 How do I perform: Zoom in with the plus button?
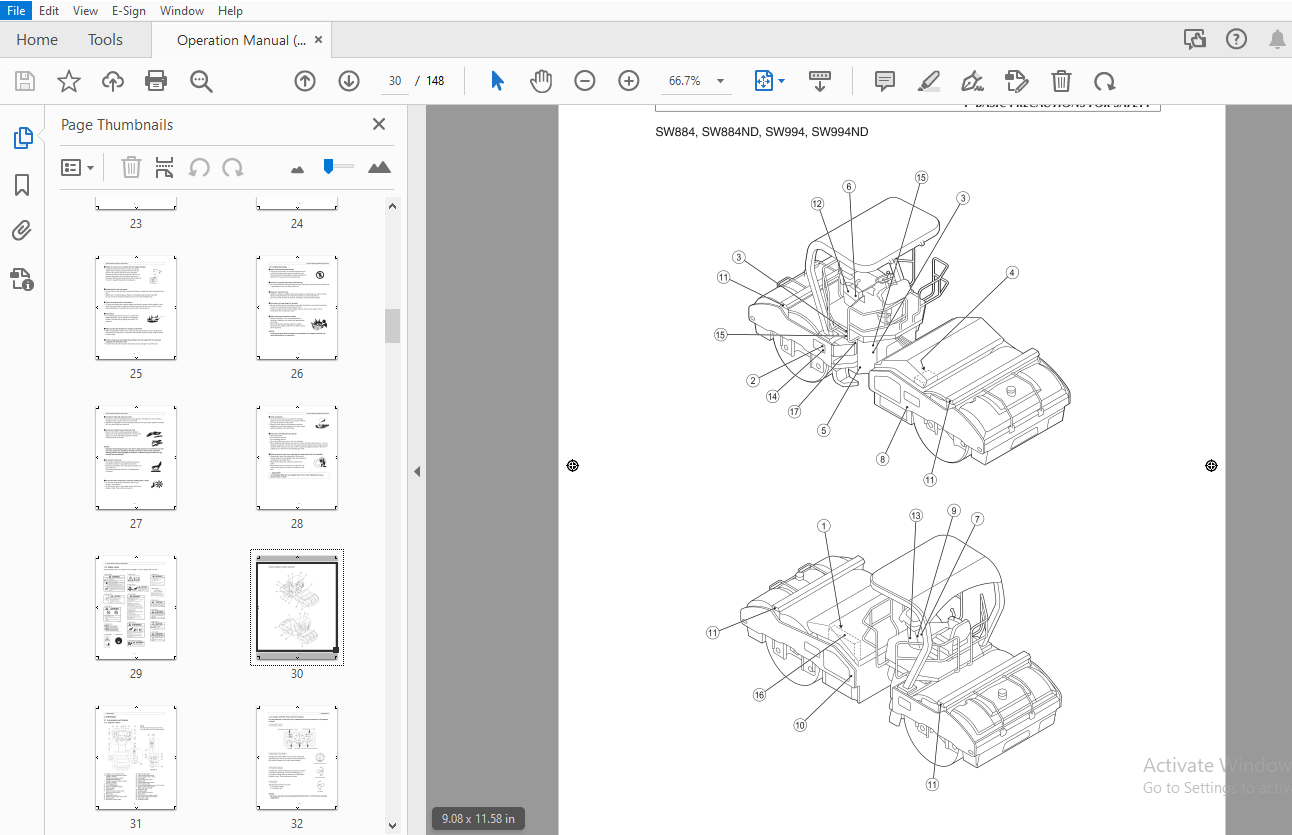tap(629, 81)
